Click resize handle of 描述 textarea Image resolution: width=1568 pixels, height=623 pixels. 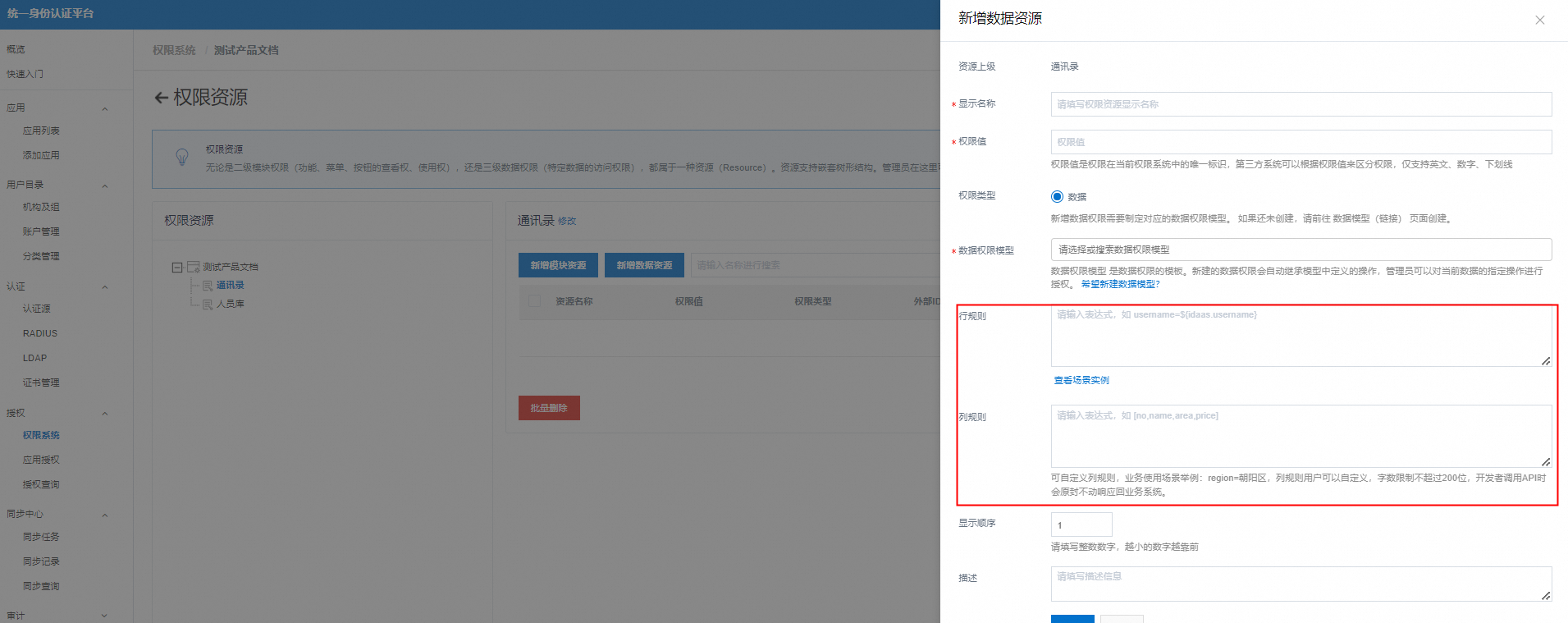(x=1545, y=595)
